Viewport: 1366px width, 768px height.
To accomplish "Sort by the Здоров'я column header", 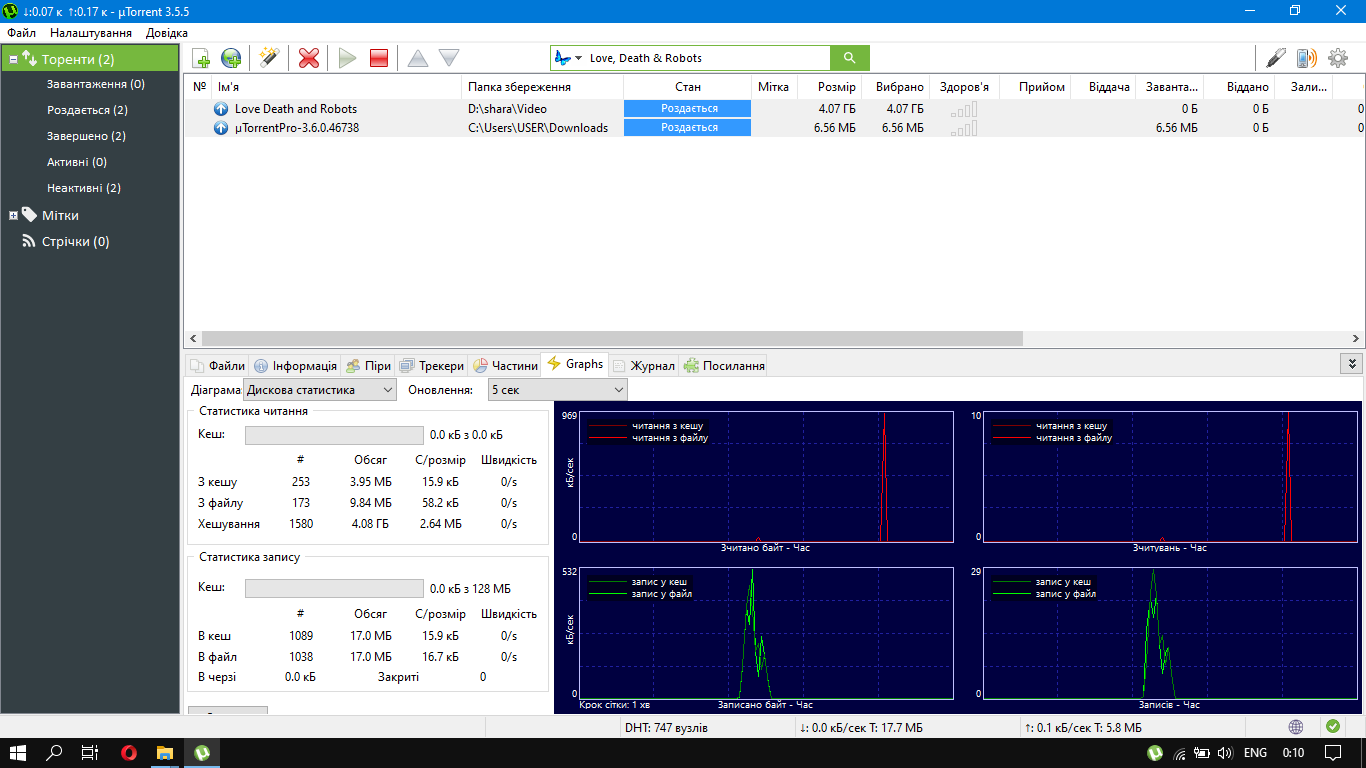I will tap(964, 87).
